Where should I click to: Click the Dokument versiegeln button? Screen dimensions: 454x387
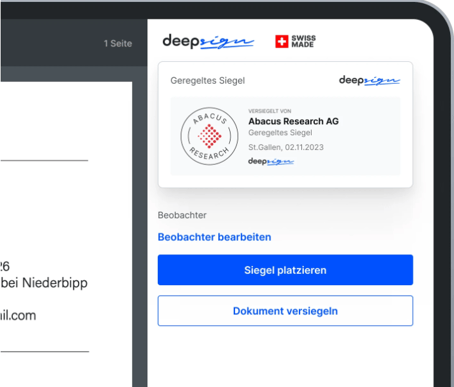(x=285, y=311)
